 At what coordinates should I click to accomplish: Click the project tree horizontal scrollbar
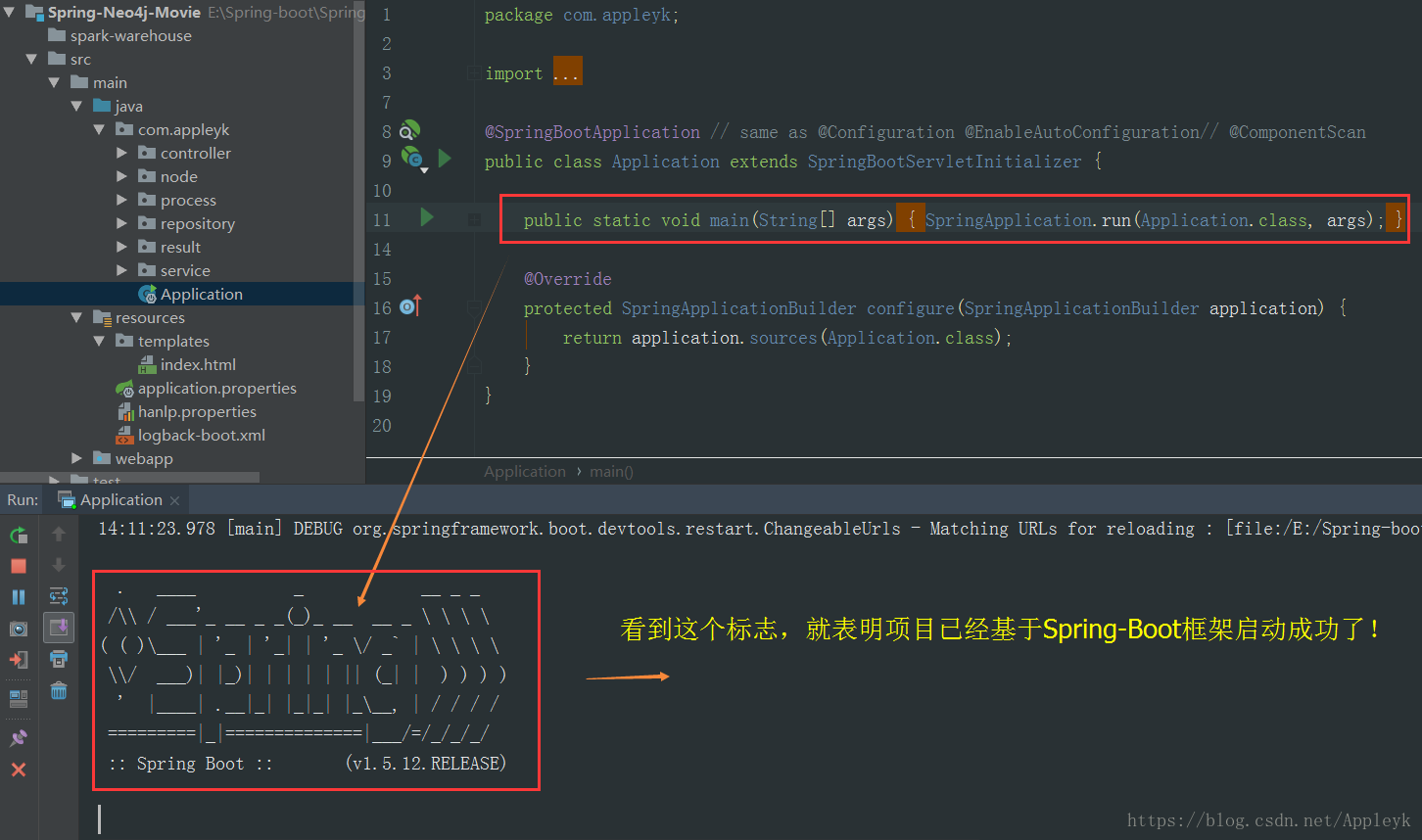click(x=130, y=478)
